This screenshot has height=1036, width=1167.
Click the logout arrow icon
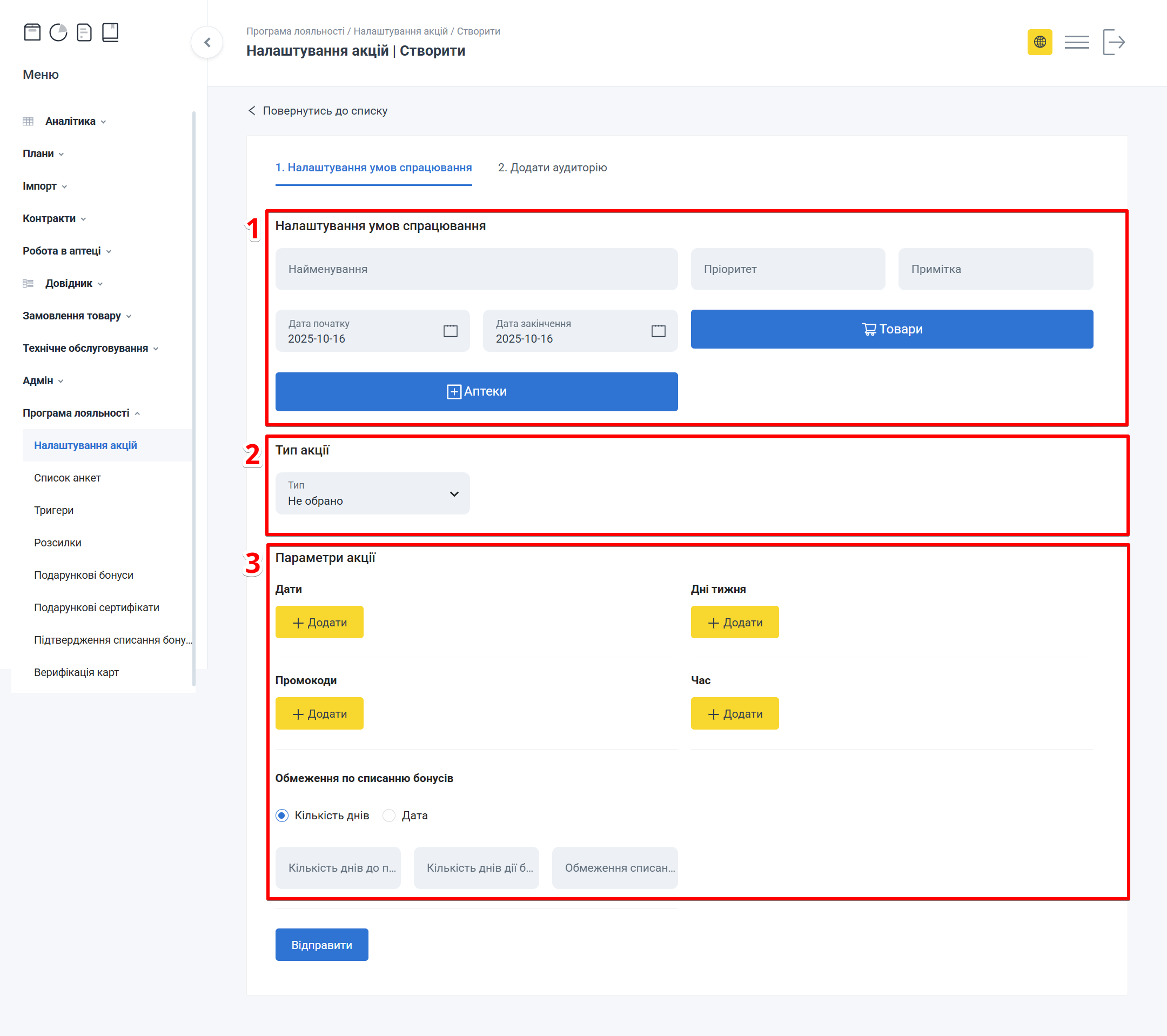1114,42
